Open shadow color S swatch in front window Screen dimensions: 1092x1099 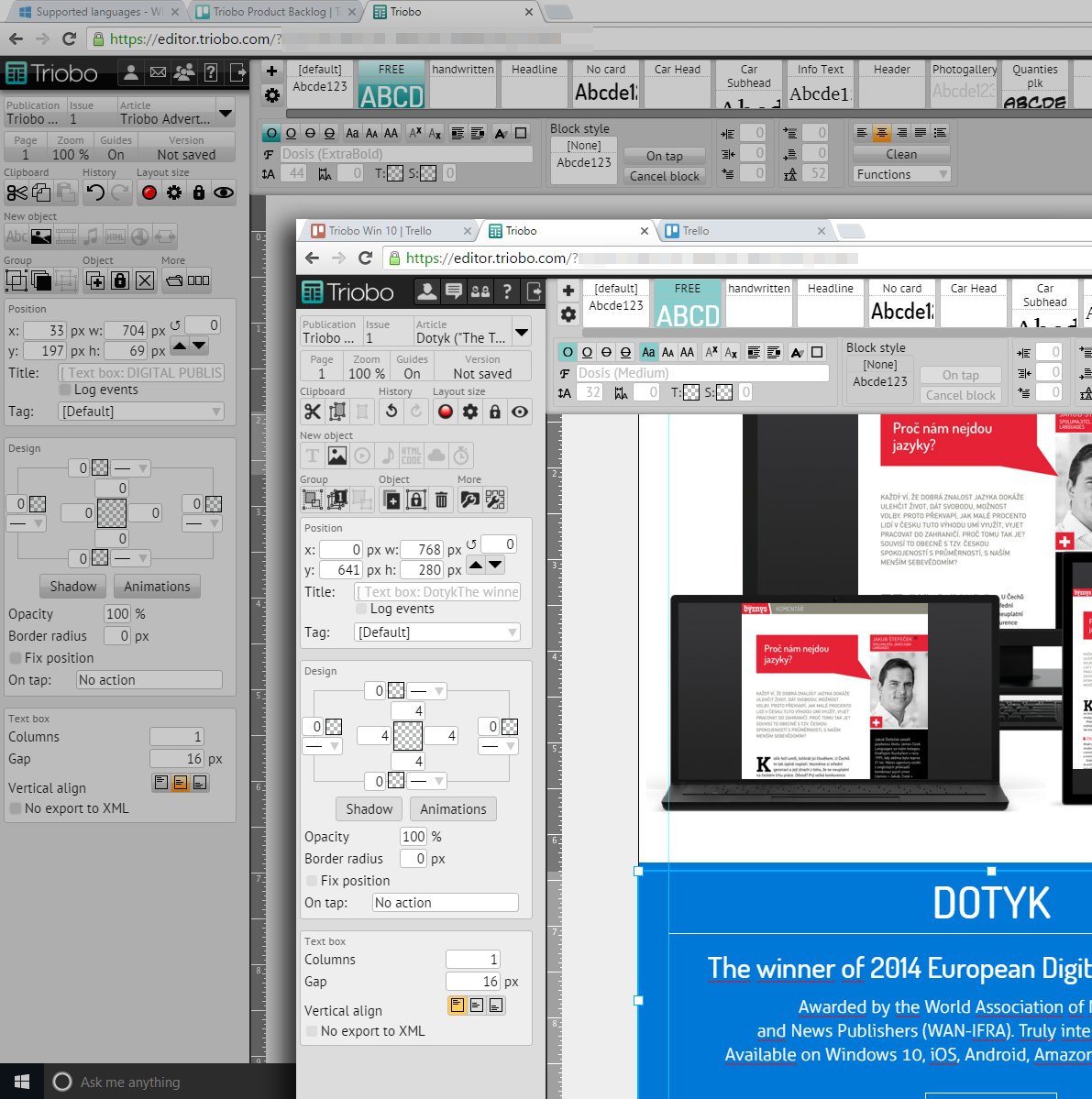724,392
